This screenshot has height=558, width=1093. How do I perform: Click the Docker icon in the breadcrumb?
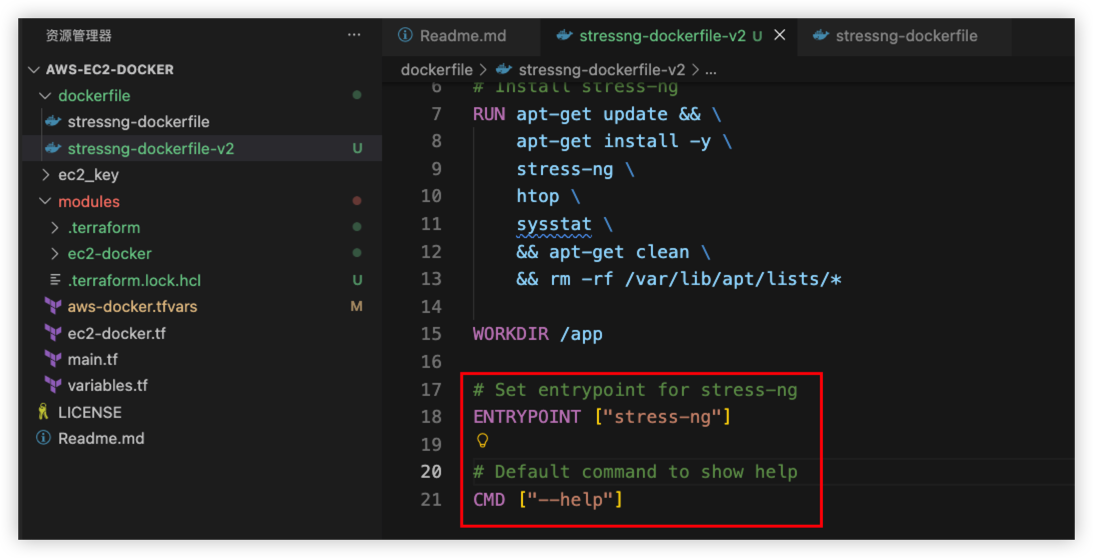pos(504,69)
